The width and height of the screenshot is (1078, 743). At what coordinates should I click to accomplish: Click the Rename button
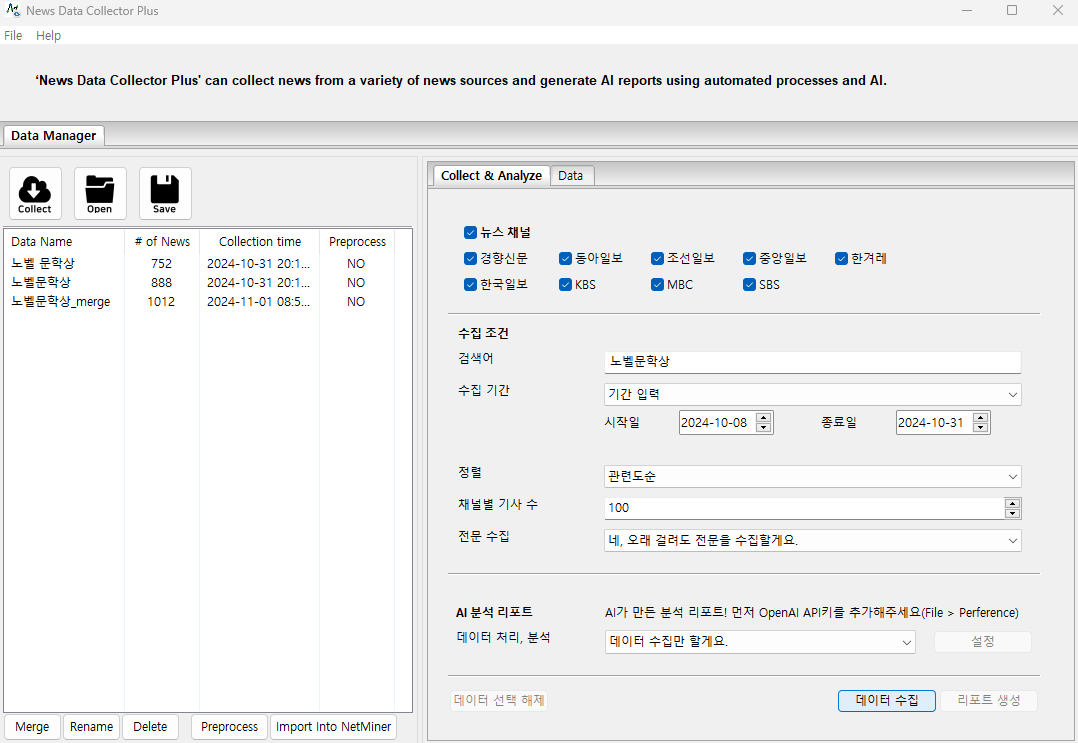[x=91, y=727]
